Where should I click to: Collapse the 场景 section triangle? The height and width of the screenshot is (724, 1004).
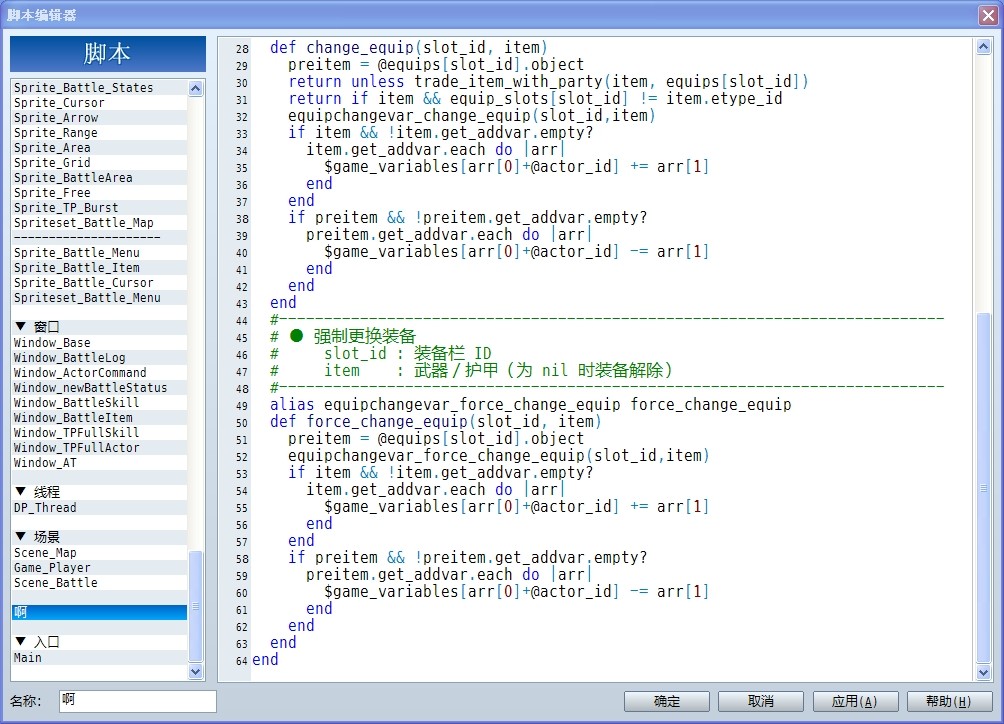20,536
